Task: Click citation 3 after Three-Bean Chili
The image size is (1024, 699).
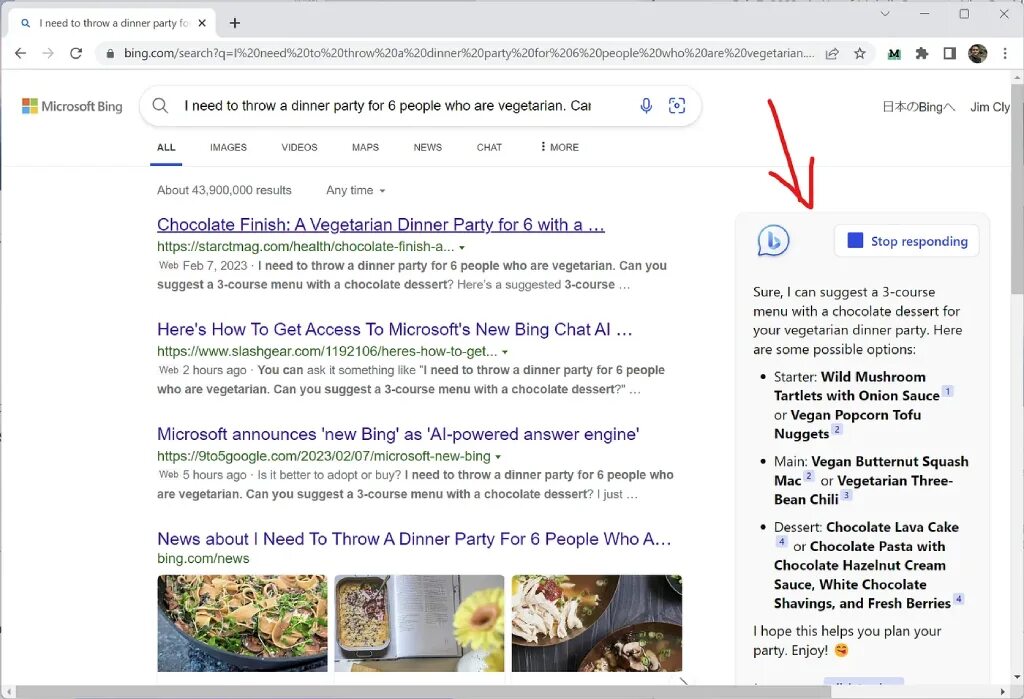Action: (x=846, y=495)
